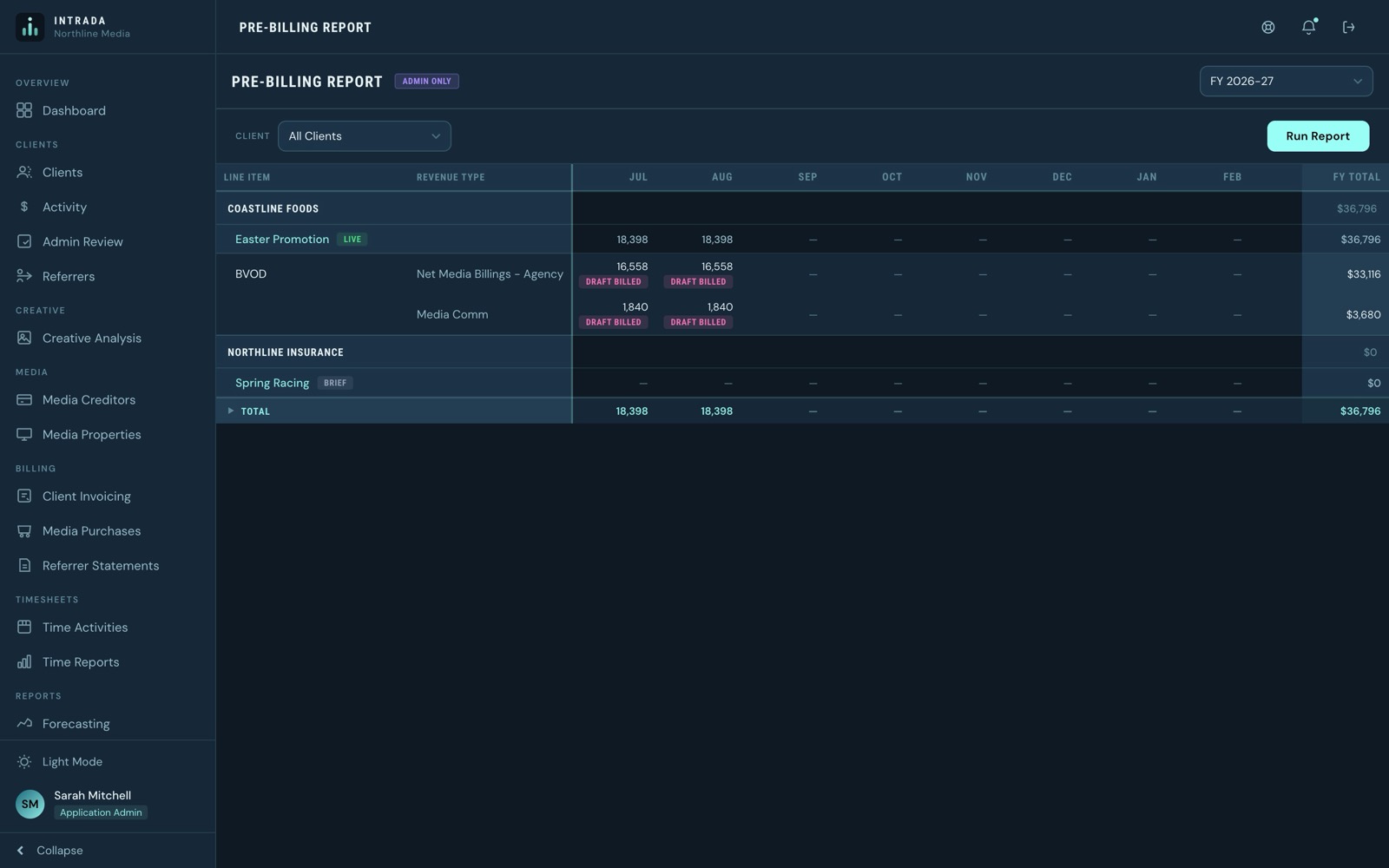Click the Media Properties monitor icon
This screenshot has width=1389, height=868.
[x=24, y=434]
